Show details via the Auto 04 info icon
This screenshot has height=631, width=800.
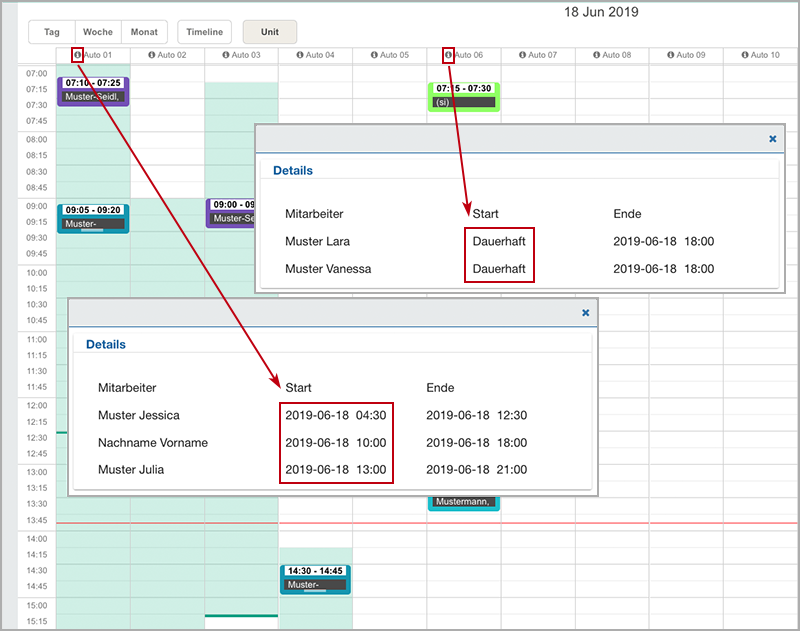click(x=300, y=55)
